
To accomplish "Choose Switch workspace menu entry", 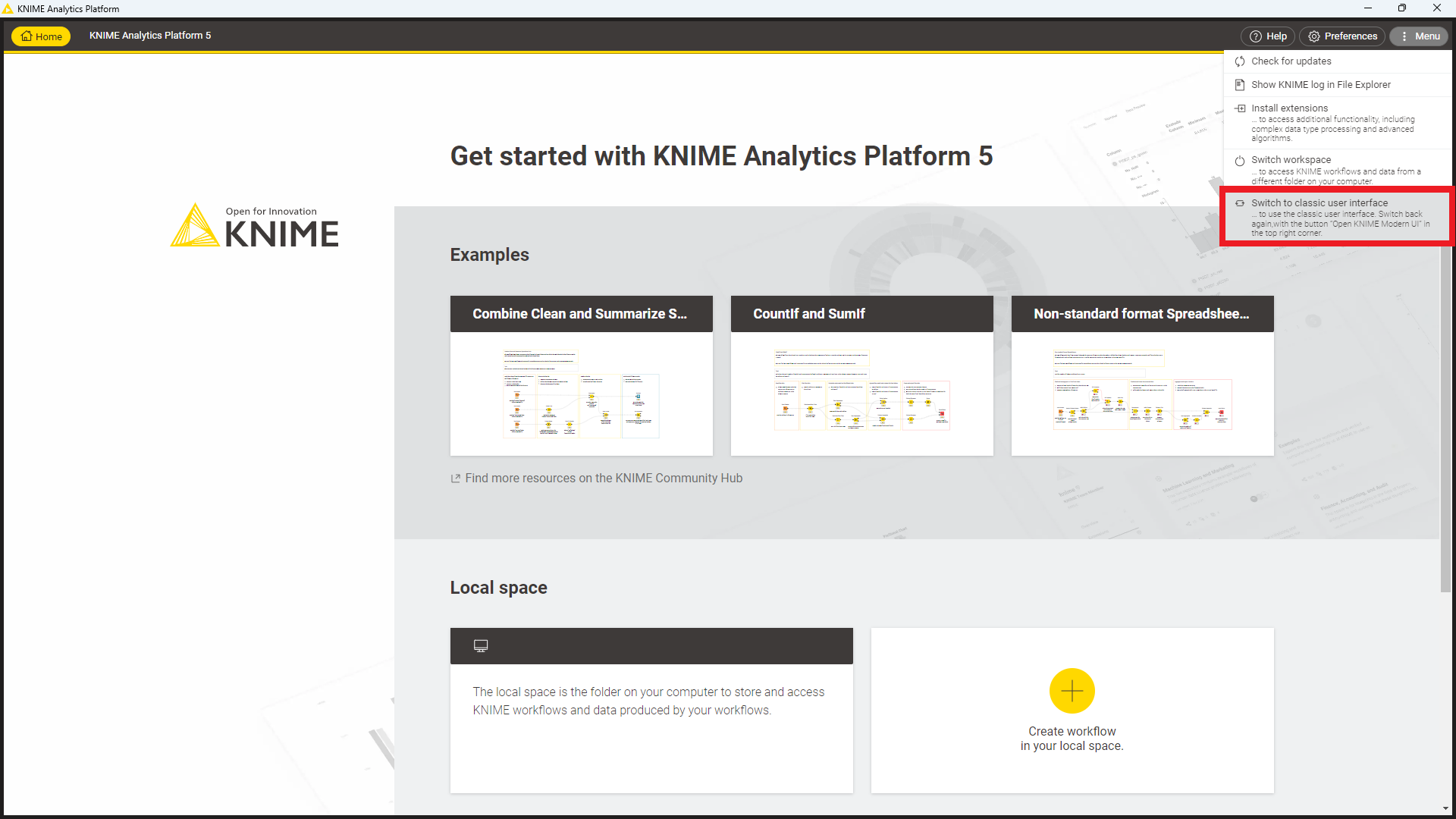I will tap(1291, 160).
